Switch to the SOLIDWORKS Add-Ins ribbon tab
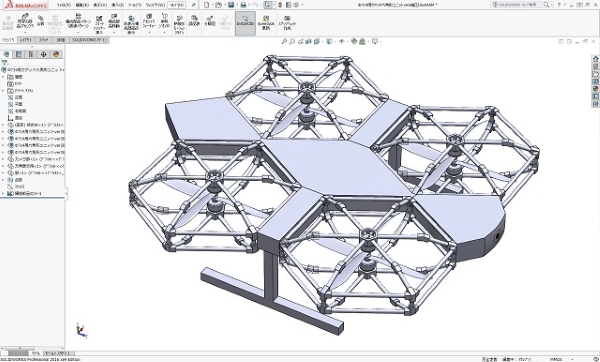600x362 pixels. [90, 40]
